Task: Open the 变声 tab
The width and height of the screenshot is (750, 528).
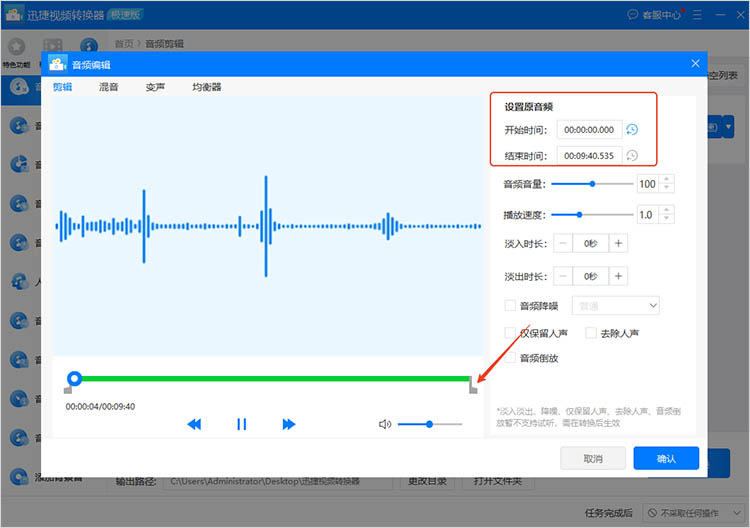Action: click(155, 87)
